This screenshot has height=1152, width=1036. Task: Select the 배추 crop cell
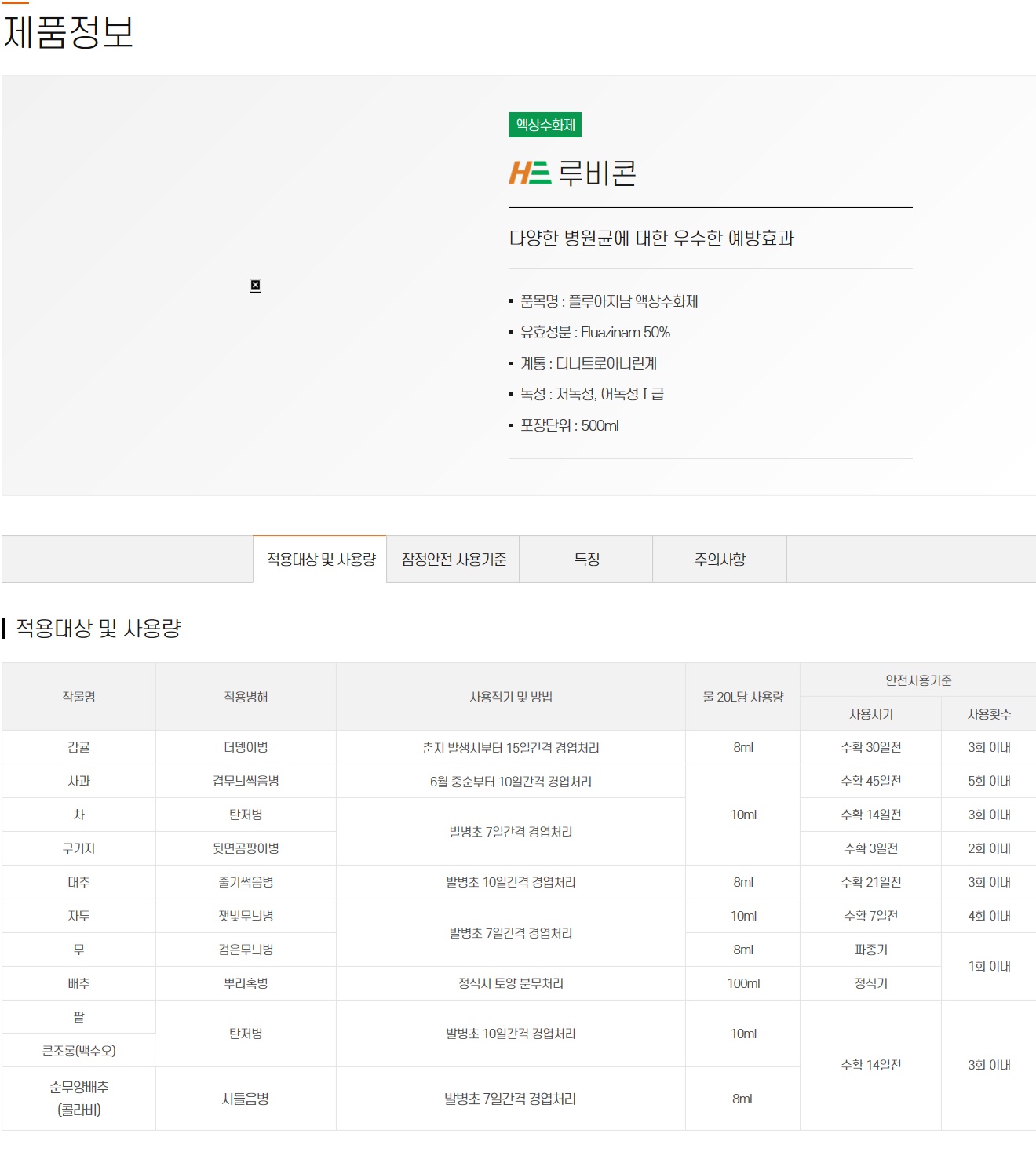pos(78,983)
